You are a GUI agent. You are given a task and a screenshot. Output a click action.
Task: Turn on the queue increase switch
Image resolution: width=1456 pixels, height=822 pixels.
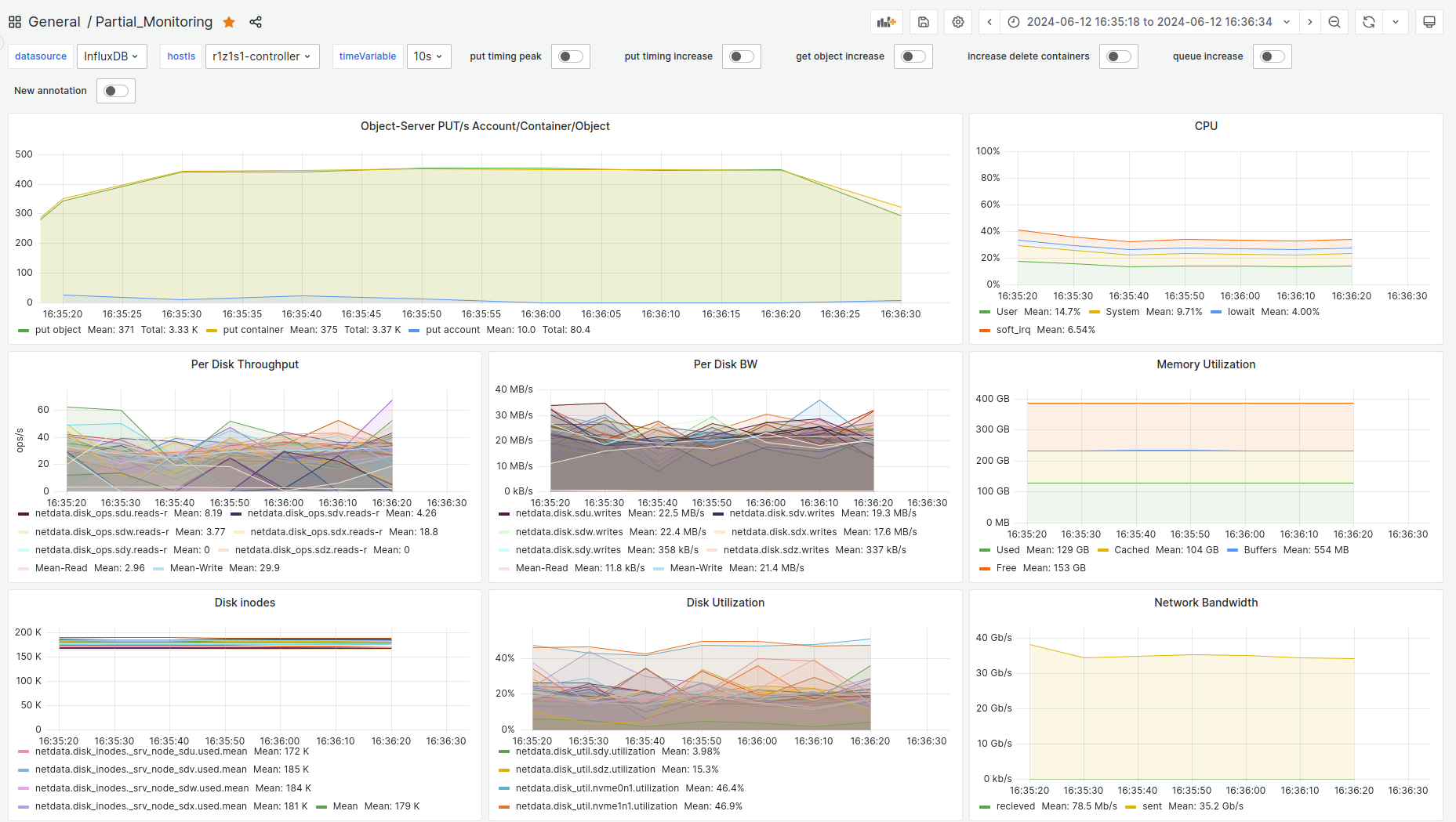pos(1272,56)
